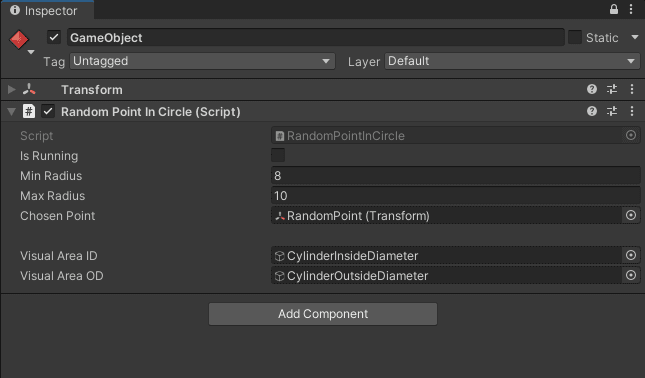Viewport: 645px width, 378px height.
Task: Click the Max Radius label
Action: click(53, 196)
